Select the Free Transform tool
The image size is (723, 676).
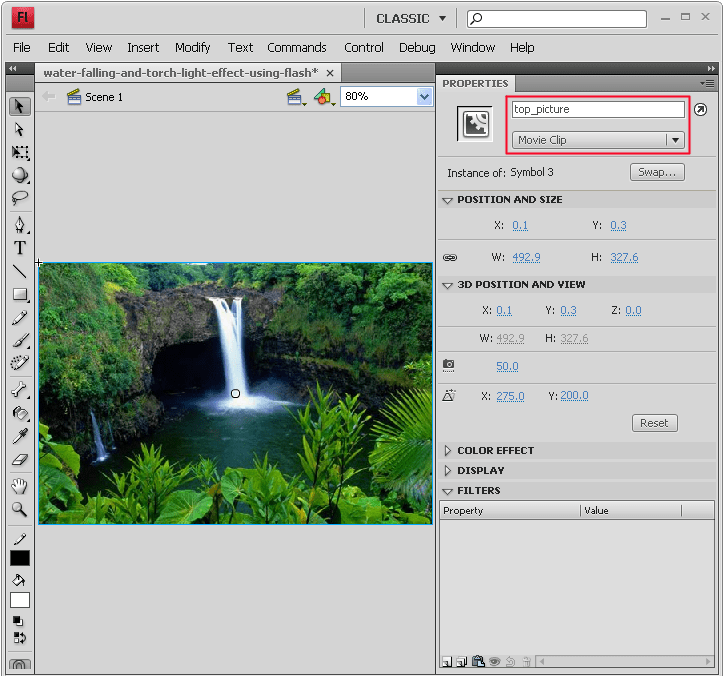point(20,153)
